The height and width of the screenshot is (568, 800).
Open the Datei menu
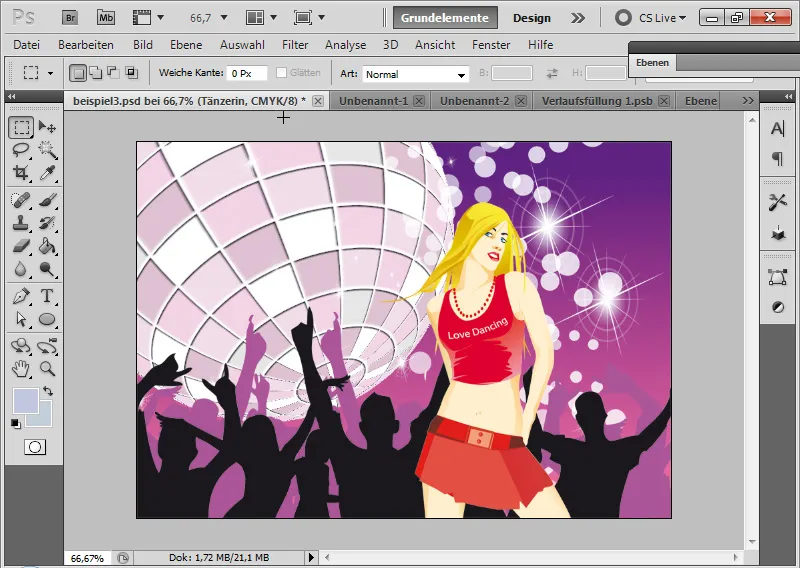click(27, 45)
